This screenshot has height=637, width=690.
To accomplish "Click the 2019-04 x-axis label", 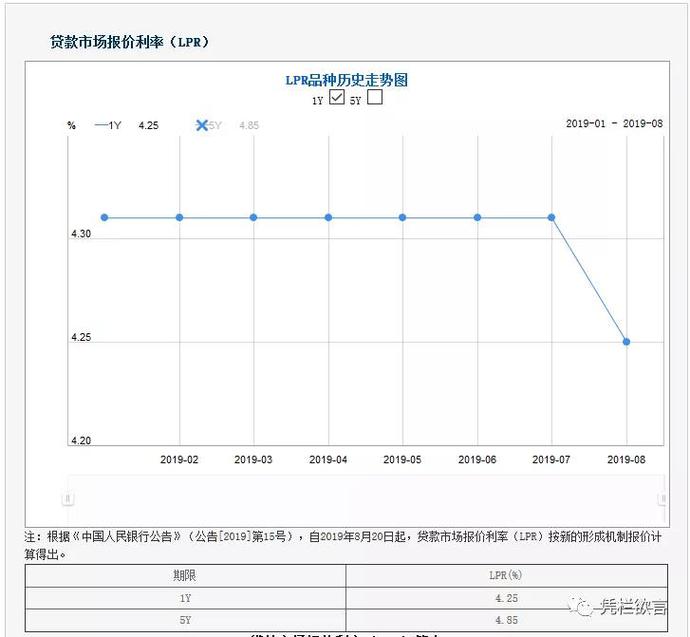I will [328, 460].
